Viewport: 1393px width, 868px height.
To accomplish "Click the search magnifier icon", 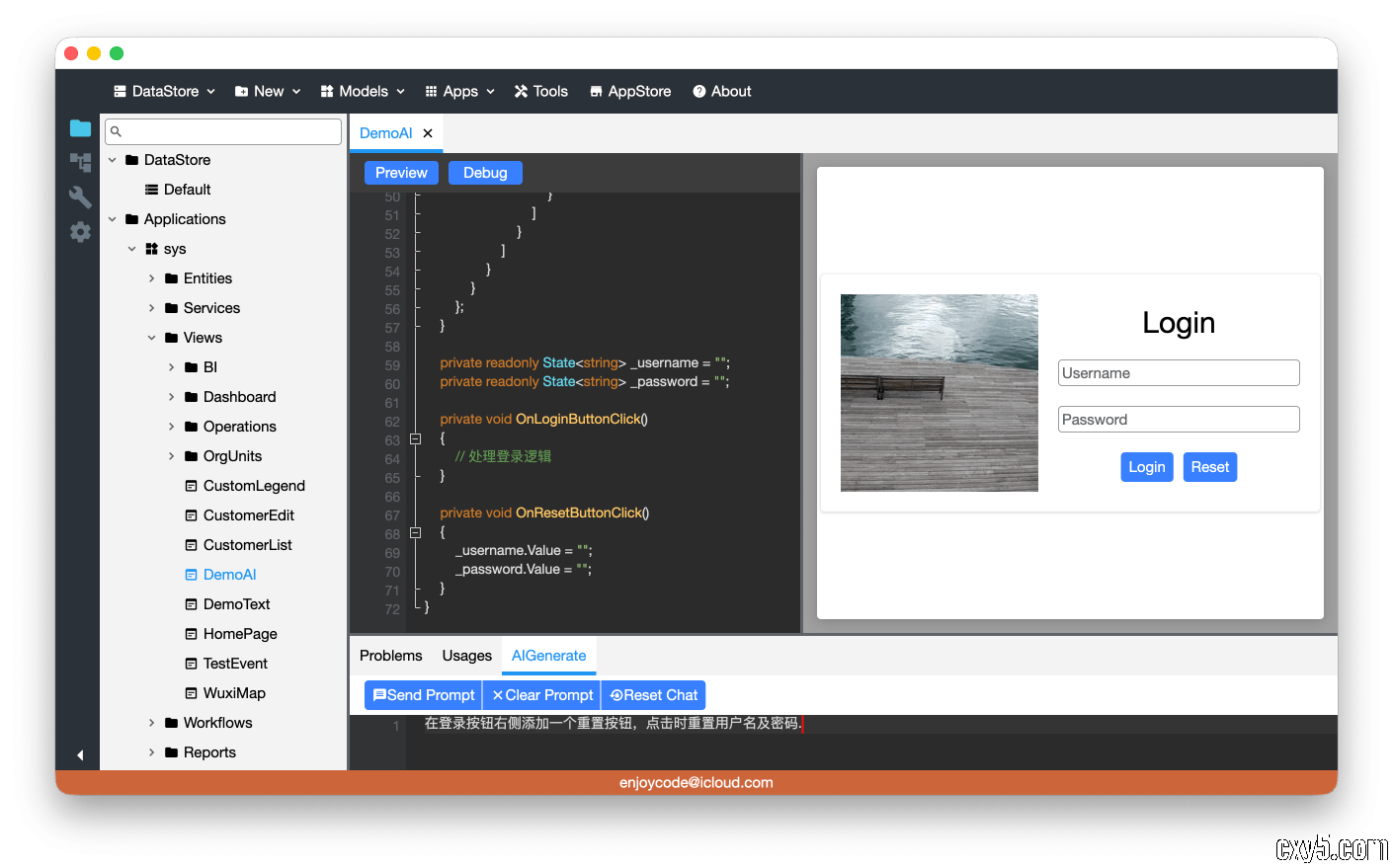I will [116, 131].
